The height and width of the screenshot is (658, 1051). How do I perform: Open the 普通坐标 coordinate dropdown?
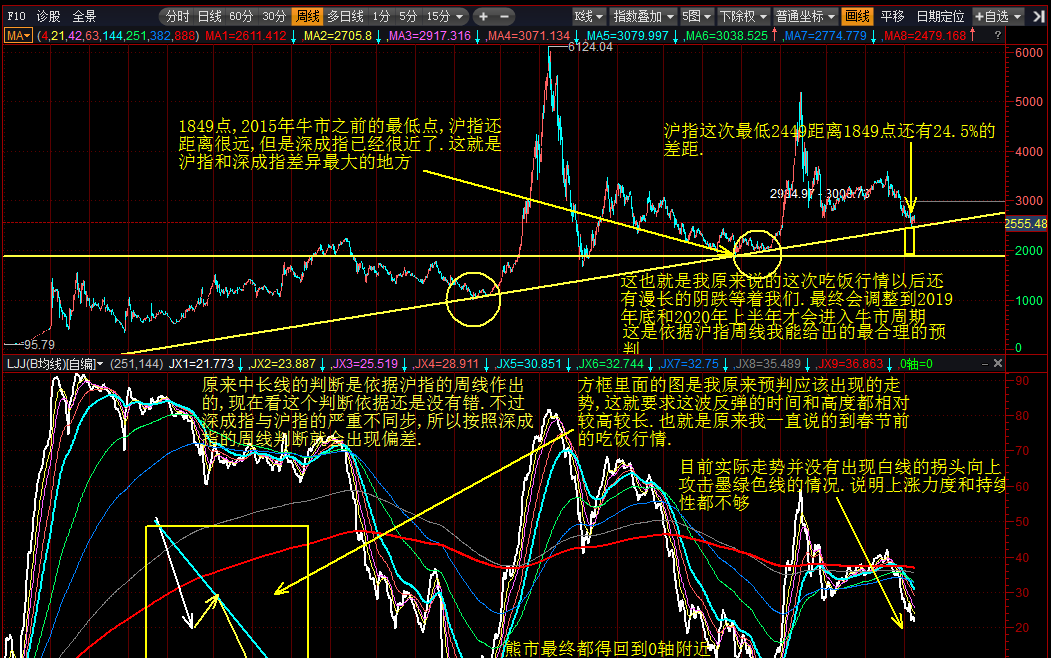coord(805,16)
